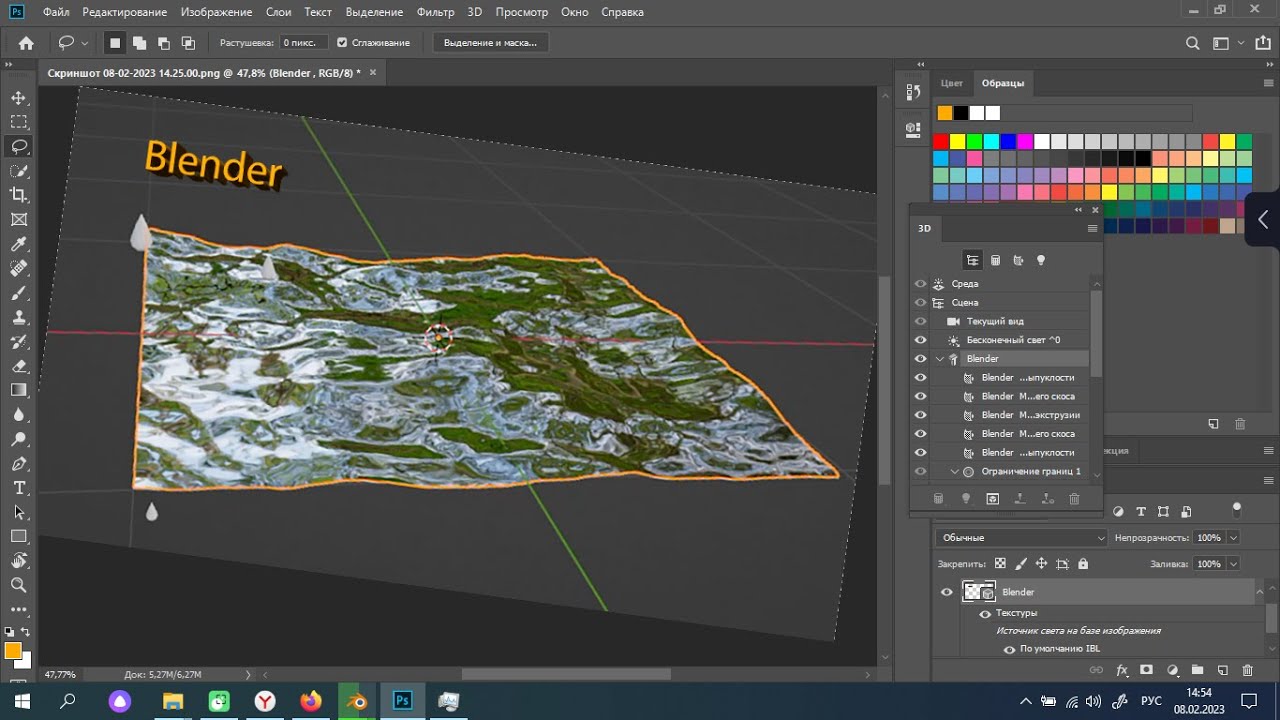Viewport: 1280px width, 720px height.
Task: Lock all with the padlock icon
Action: [x=1083, y=564]
